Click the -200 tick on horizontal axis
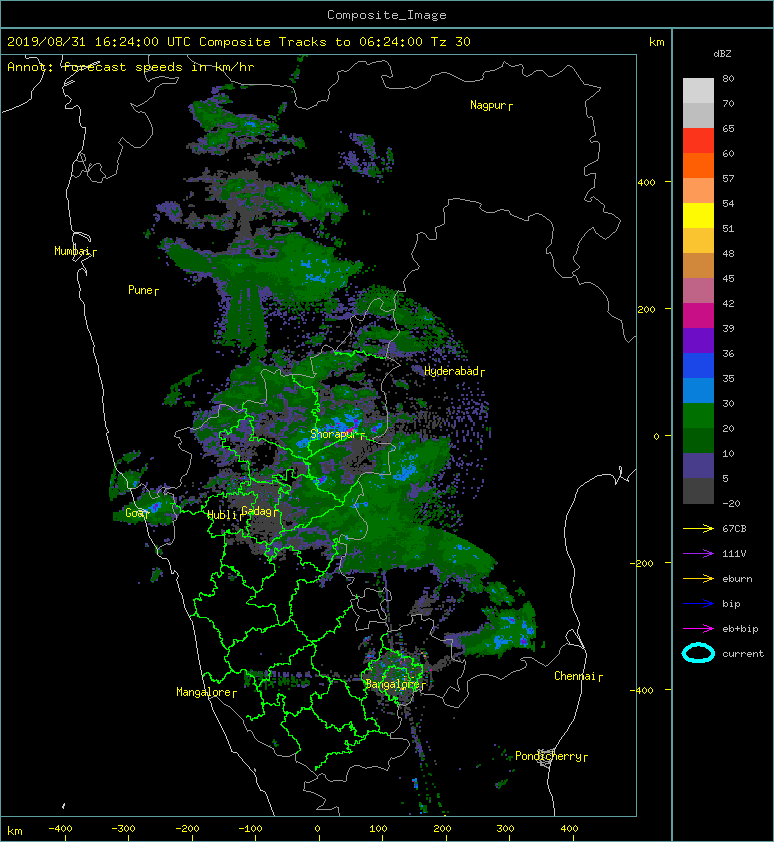774x842 pixels. 187,829
